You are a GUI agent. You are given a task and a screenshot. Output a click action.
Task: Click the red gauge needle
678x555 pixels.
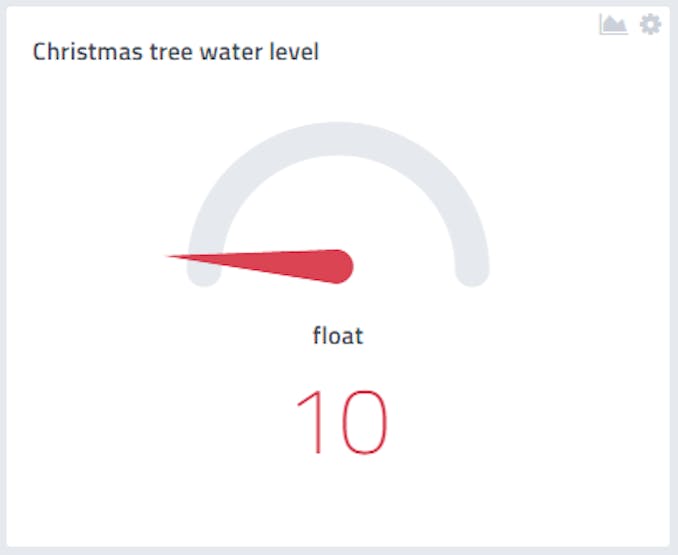[260, 265]
